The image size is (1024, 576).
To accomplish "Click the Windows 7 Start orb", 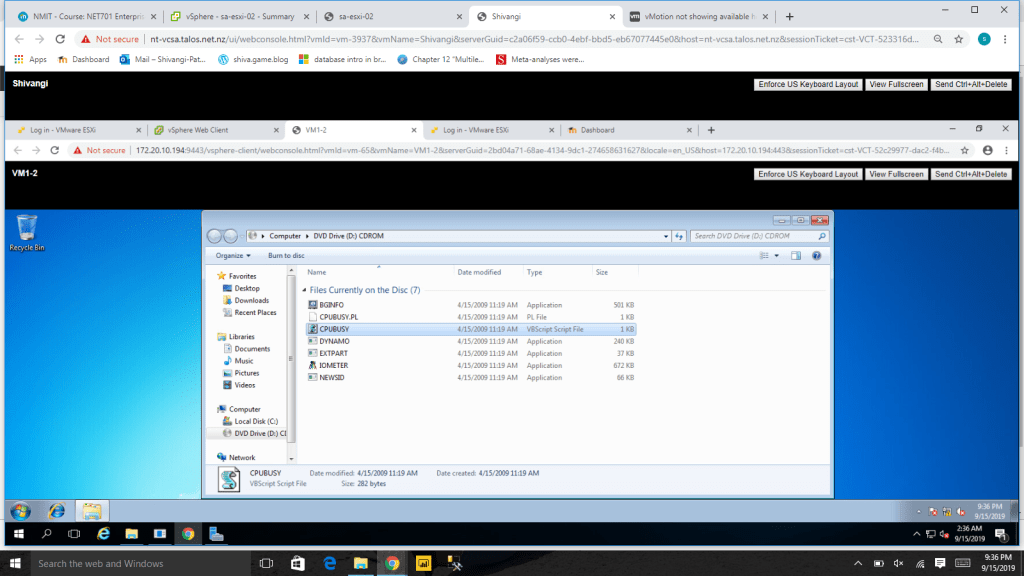I will tap(20, 511).
